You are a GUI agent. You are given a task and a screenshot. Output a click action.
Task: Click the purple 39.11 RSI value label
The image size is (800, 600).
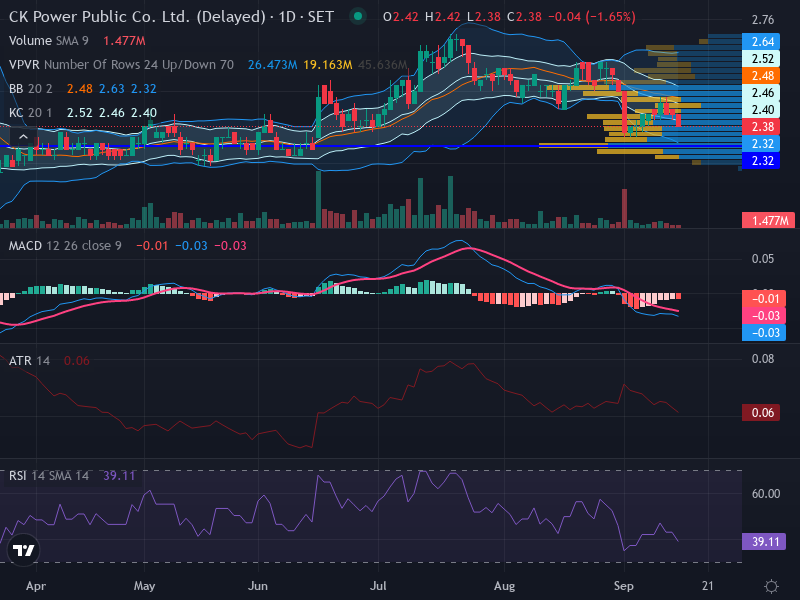(x=764, y=542)
